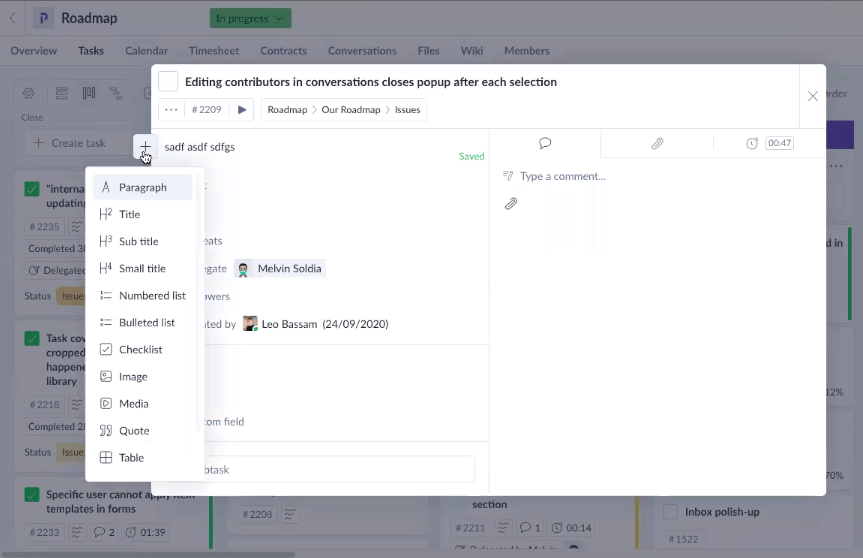This screenshot has width=863, height=558.
Task: Insert a Media block
Action: pyautogui.click(x=143, y=403)
